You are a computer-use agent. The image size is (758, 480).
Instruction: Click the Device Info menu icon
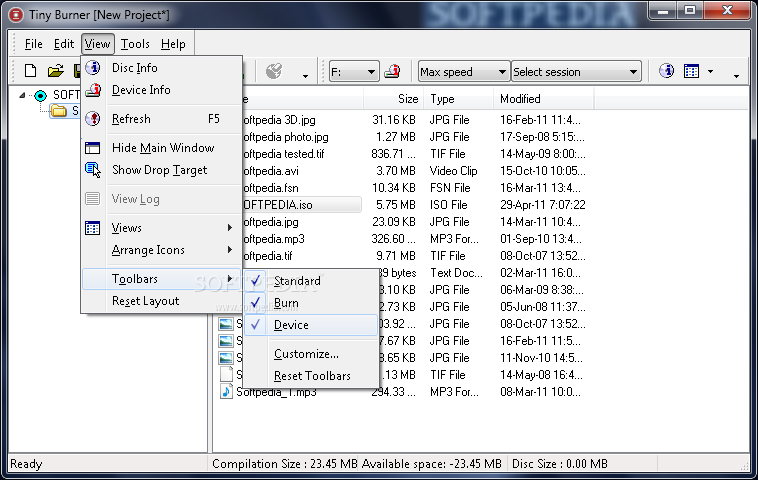(x=93, y=90)
